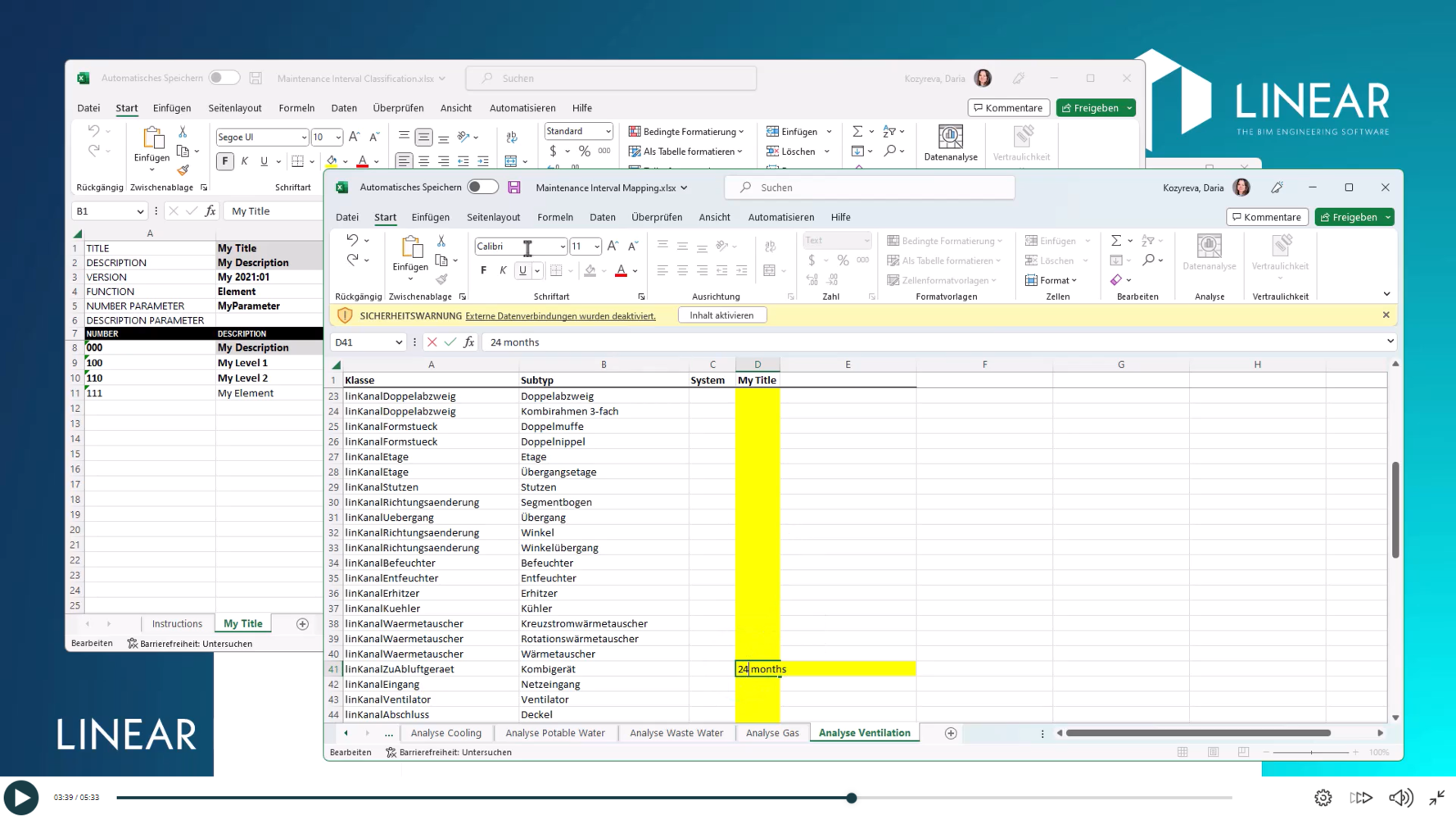Image resolution: width=1456 pixels, height=819 pixels.
Task: Click the font color A icon
Action: pyautogui.click(x=622, y=270)
